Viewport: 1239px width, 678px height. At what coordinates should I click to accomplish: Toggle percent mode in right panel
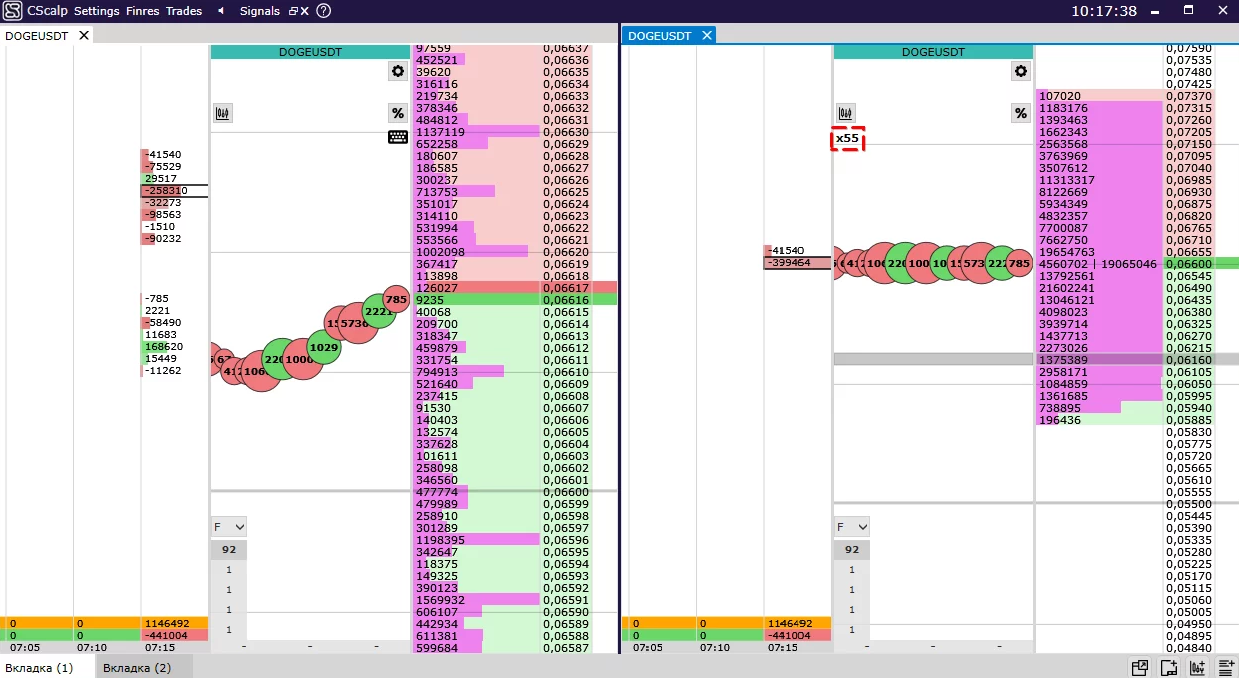(x=1020, y=113)
